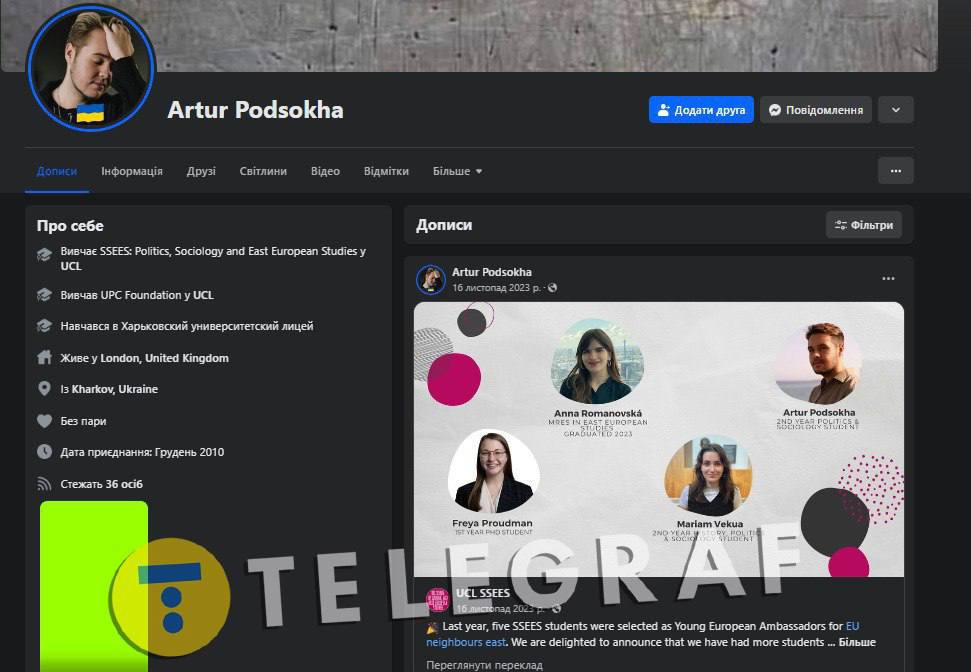Click the UCL SSEES page avatar icon
The image size is (971, 672).
pos(437,600)
